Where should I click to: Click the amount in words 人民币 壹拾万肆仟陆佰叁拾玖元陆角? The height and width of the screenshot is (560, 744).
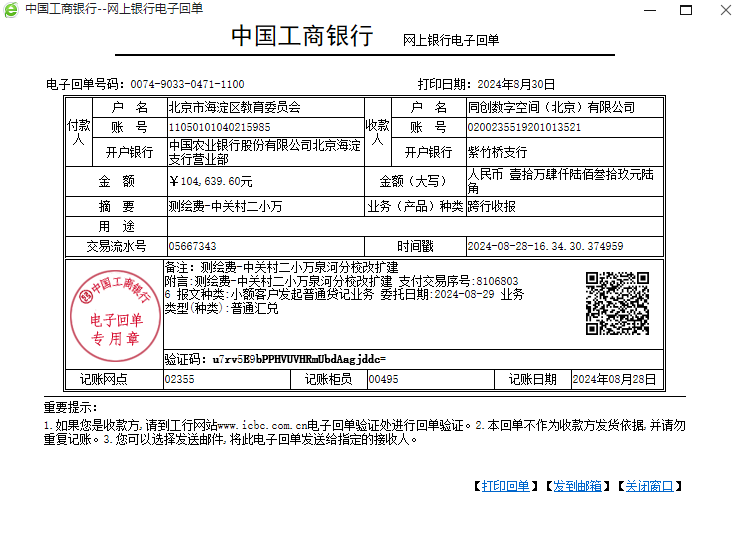pyautogui.click(x=561, y=181)
